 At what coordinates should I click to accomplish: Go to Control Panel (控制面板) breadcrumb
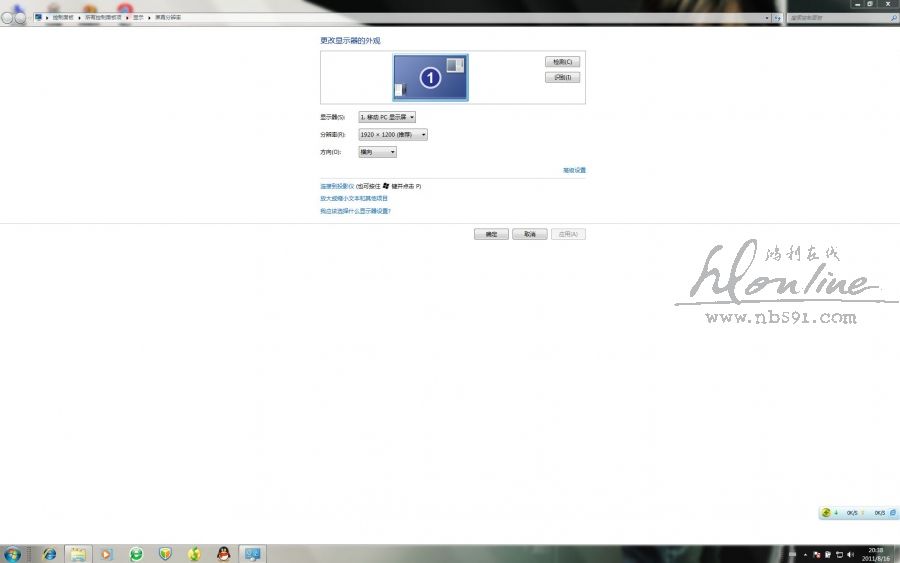pyautogui.click(x=63, y=18)
